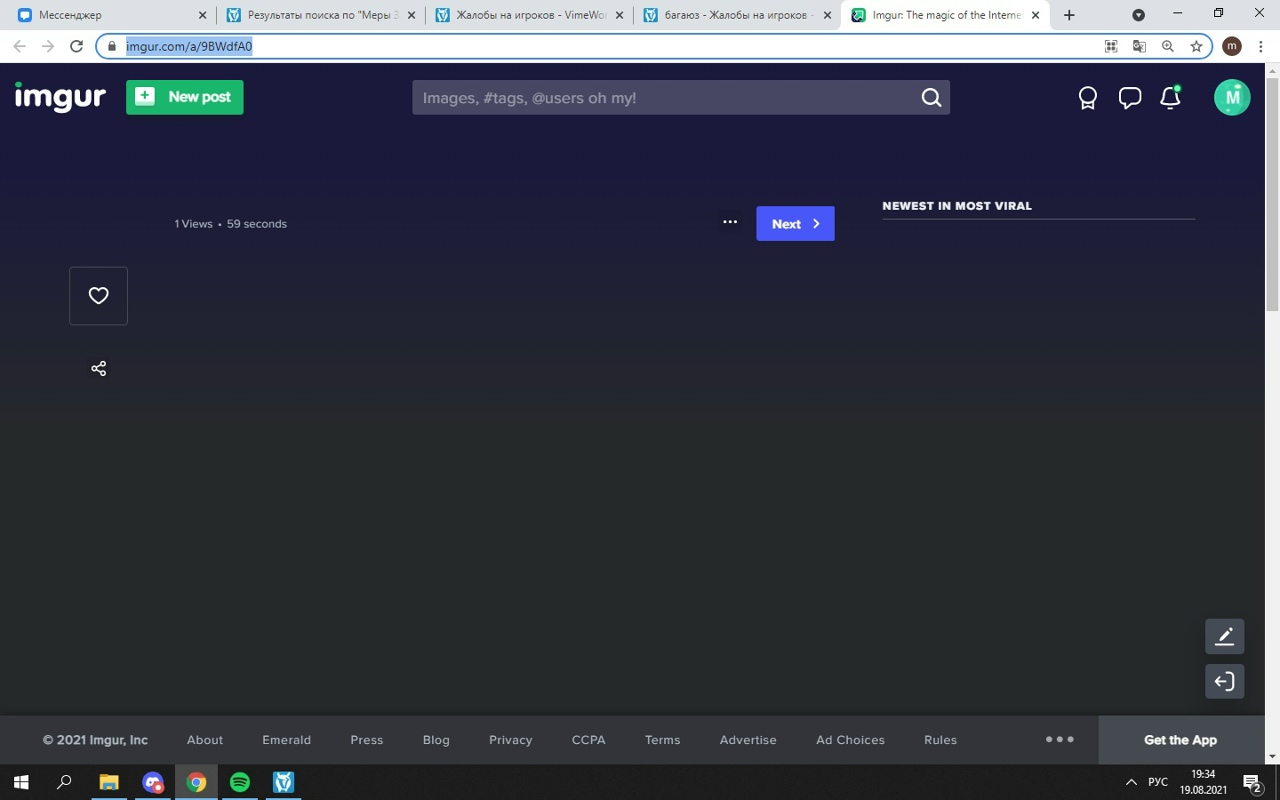
Task: Open the three-dot post options menu
Action: 730,222
